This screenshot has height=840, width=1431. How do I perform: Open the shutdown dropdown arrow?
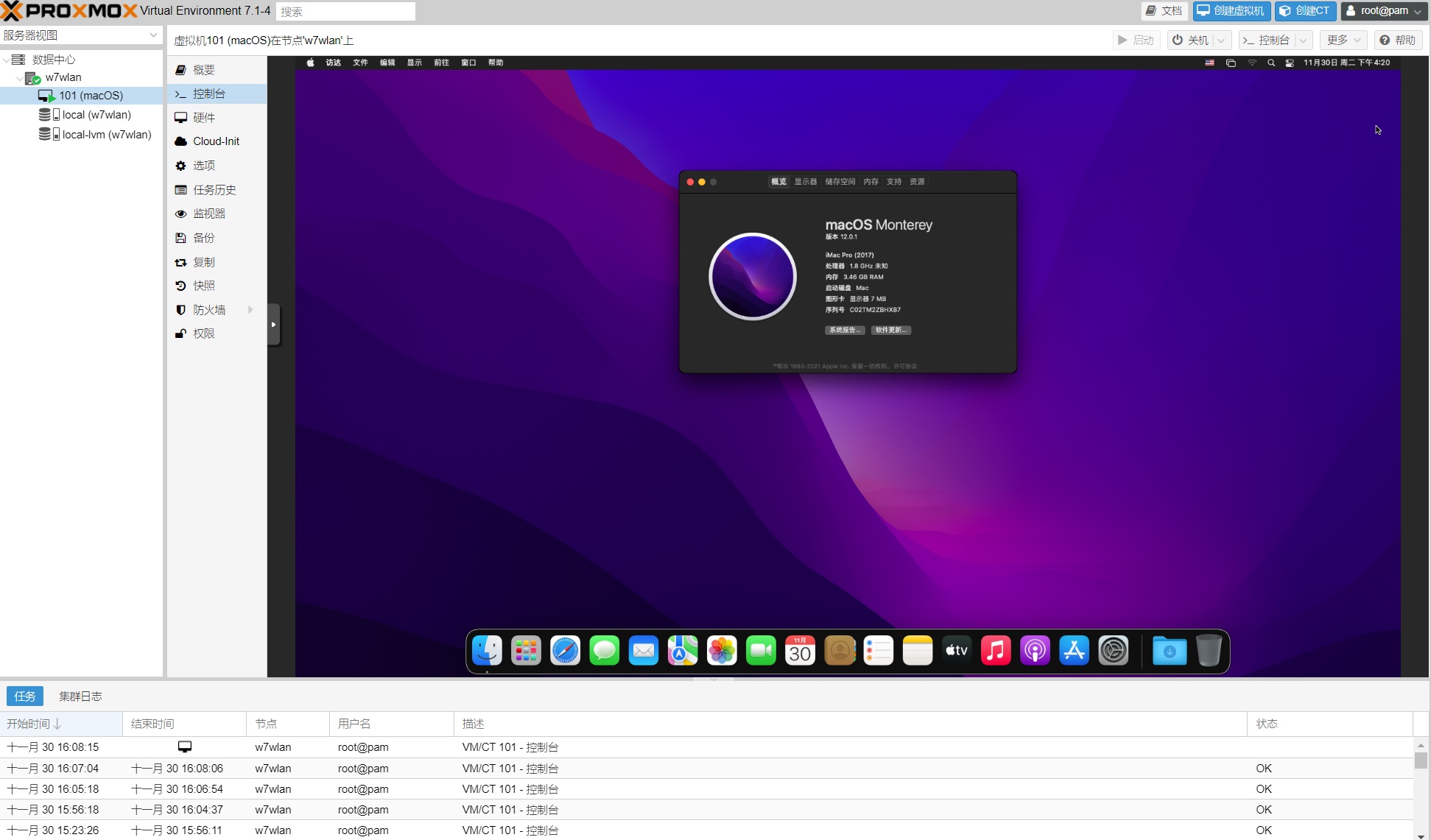[1221, 40]
